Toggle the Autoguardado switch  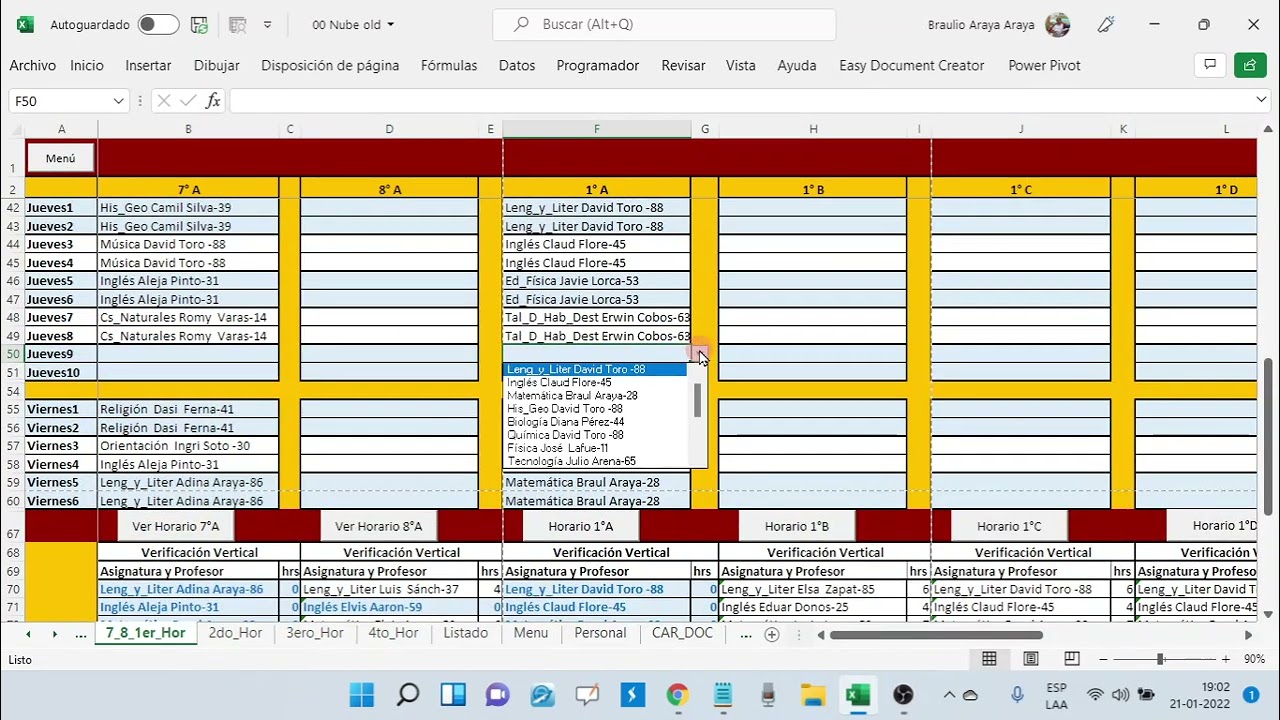click(x=158, y=25)
